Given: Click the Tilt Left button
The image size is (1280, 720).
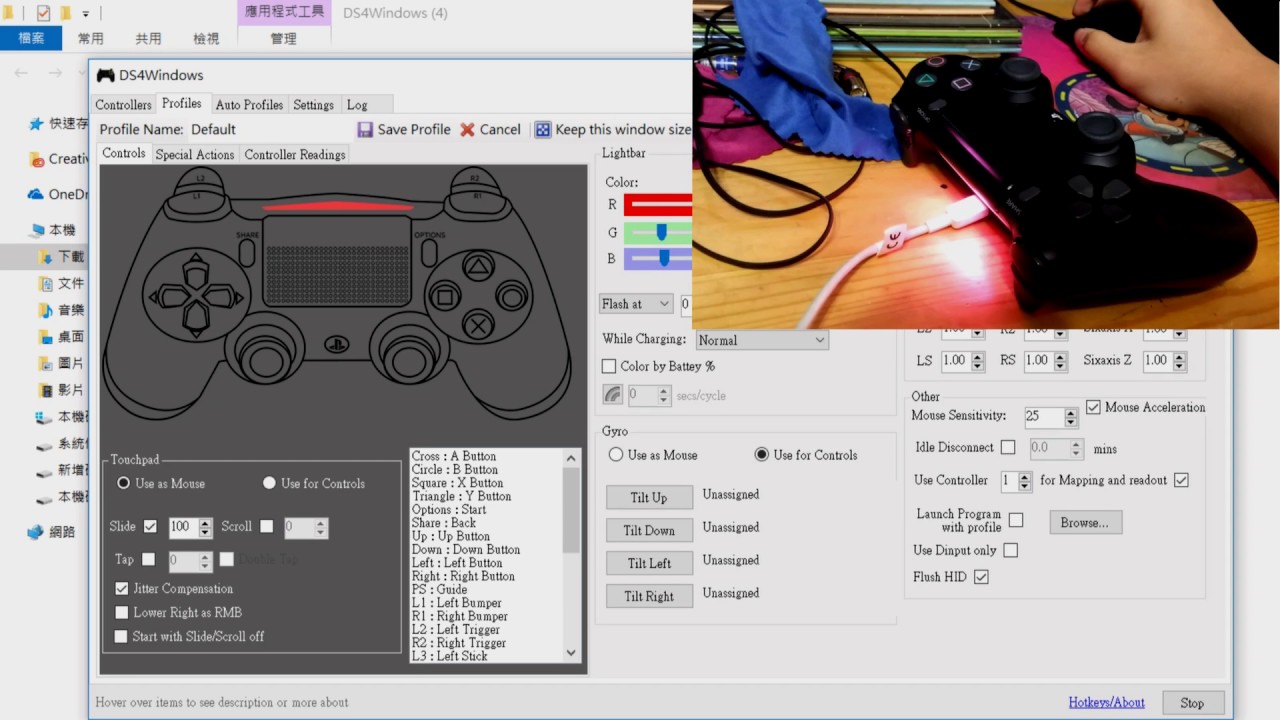Looking at the screenshot, I should point(649,563).
